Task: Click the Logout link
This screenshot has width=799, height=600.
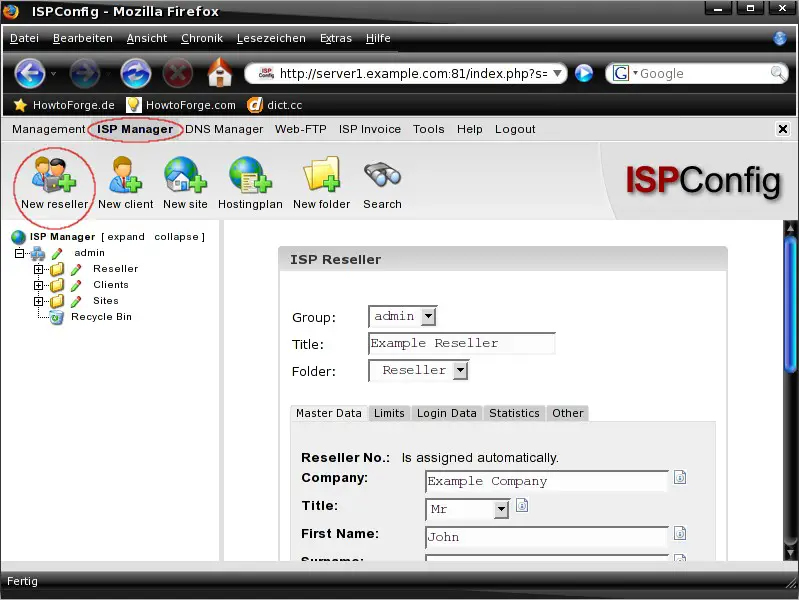Action: point(515,129)
